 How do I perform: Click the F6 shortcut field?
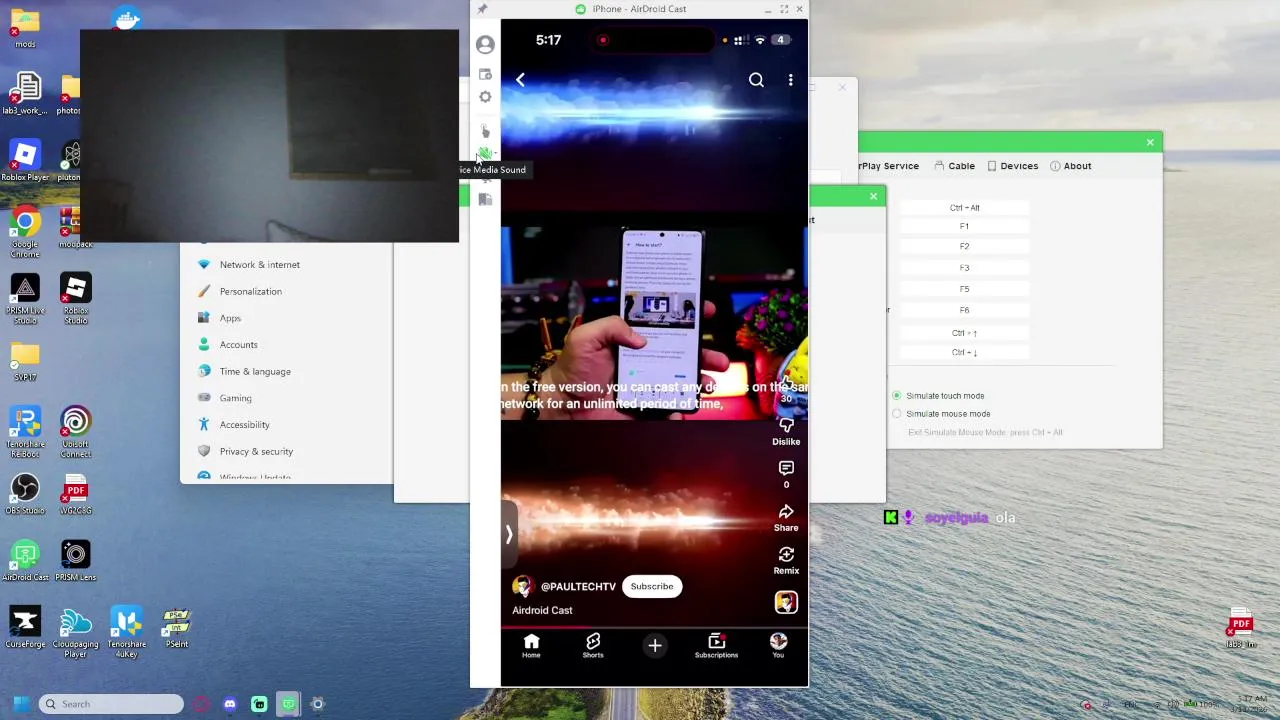tap(964, 311)
